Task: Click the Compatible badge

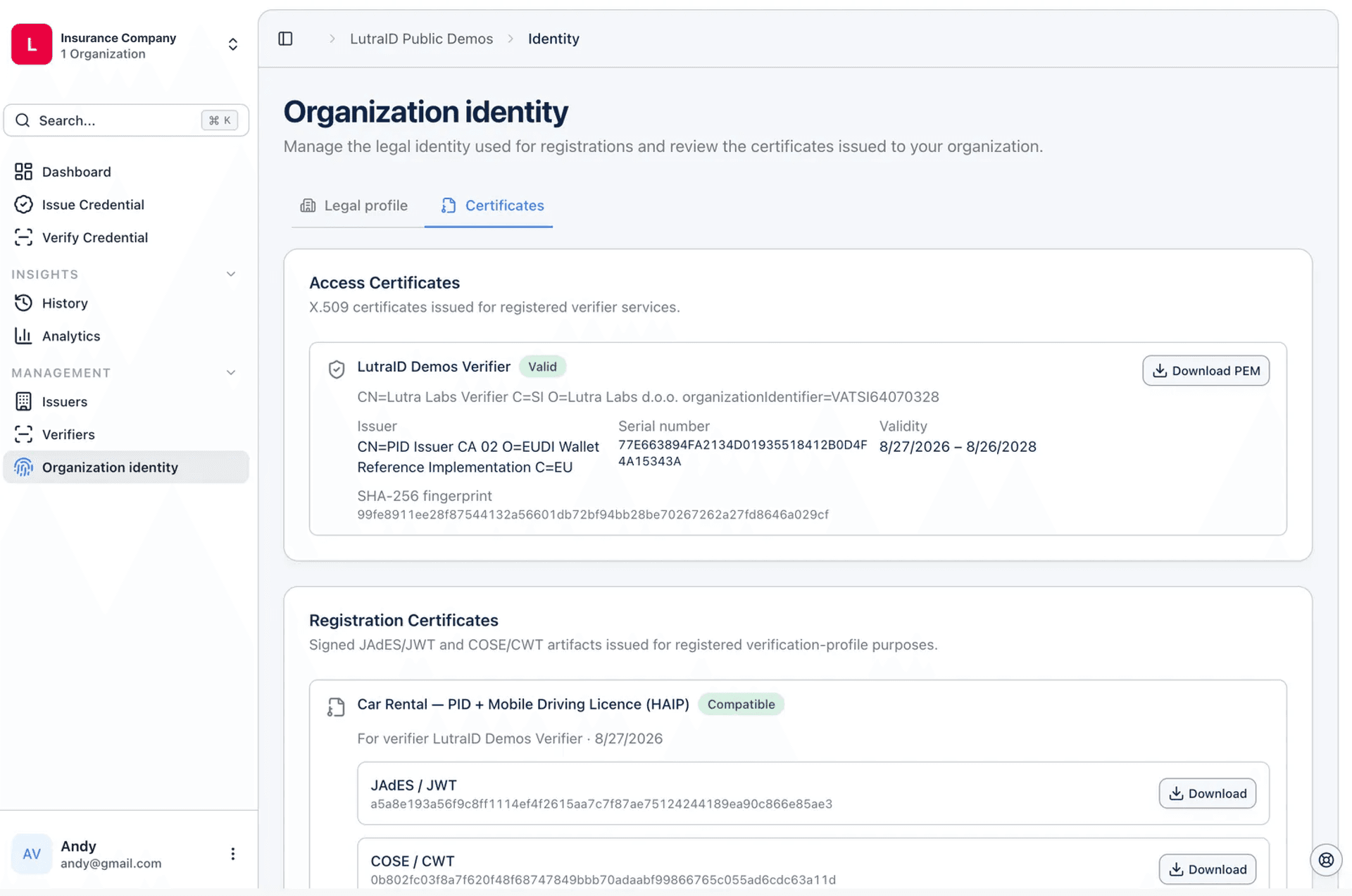Action: tap(741, 705)
